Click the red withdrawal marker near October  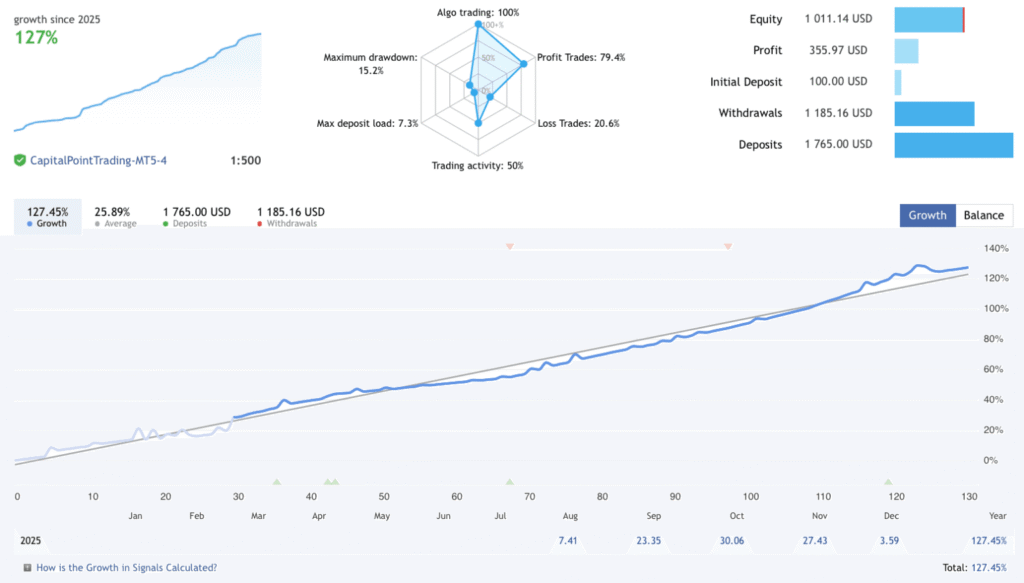pyautogui.click(x=727, y=246)
